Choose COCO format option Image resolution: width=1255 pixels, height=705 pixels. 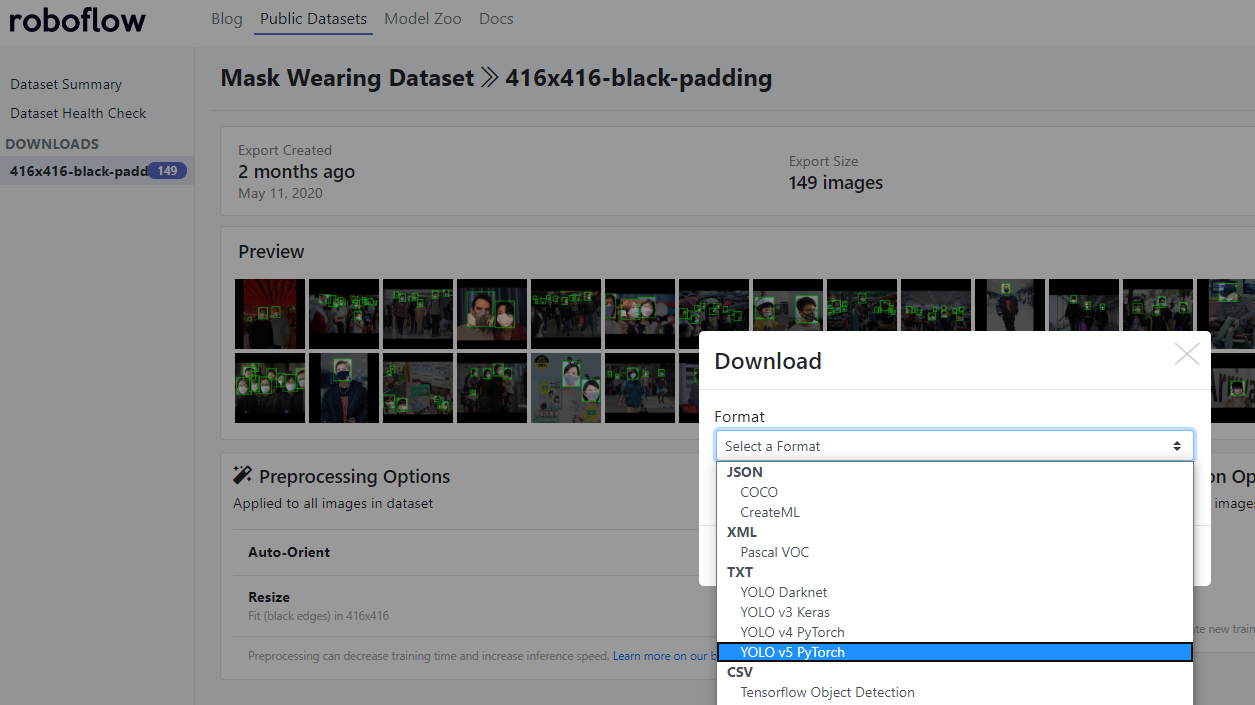click(x=955, y=492)
